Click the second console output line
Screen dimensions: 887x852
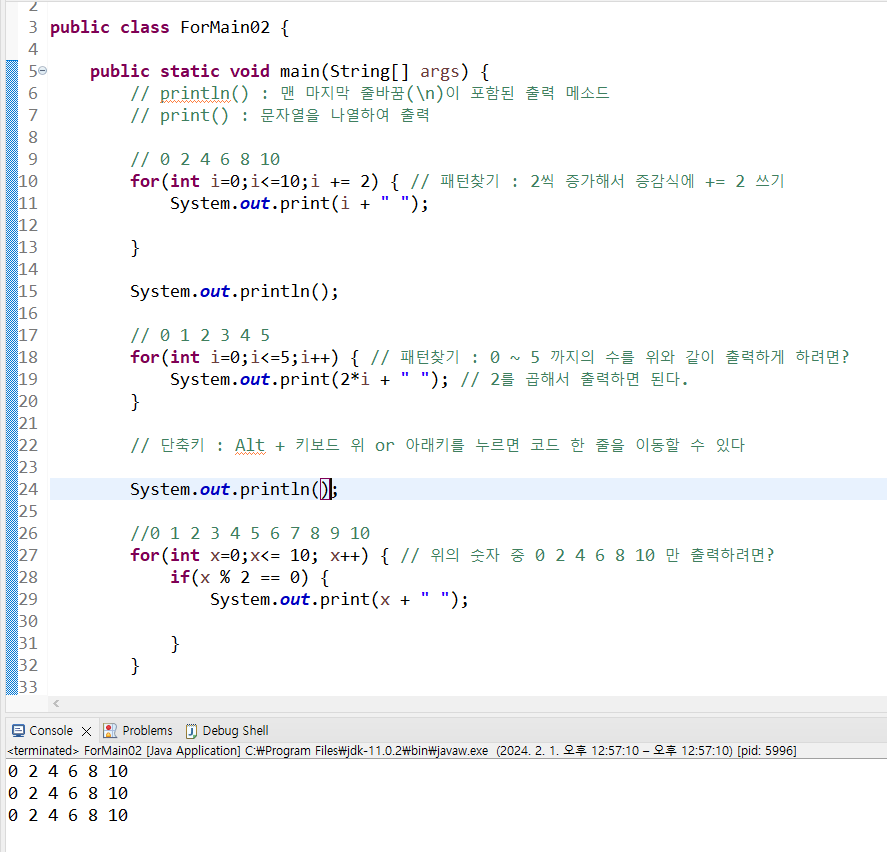coord(68,793)
